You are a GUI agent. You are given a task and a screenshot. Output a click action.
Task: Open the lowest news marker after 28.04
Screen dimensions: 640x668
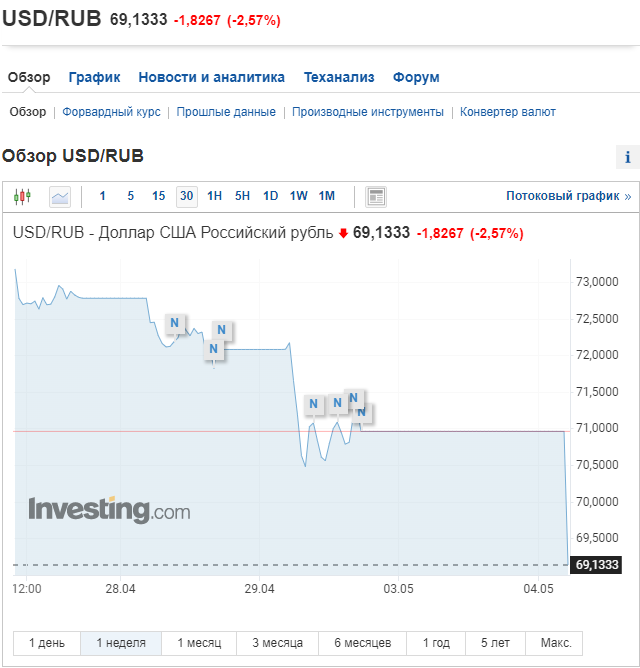213,349
